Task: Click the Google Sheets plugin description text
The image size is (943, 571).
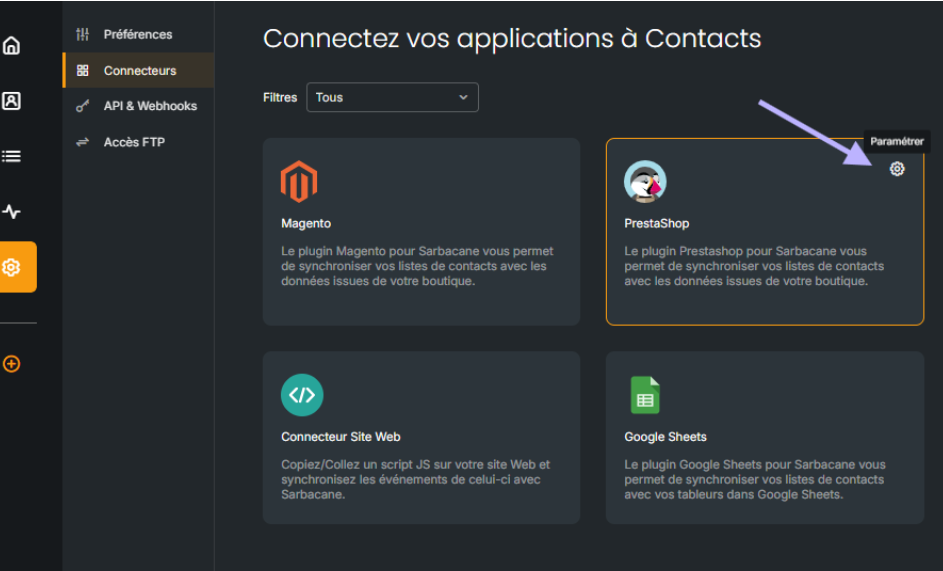Action: [755, 480]
